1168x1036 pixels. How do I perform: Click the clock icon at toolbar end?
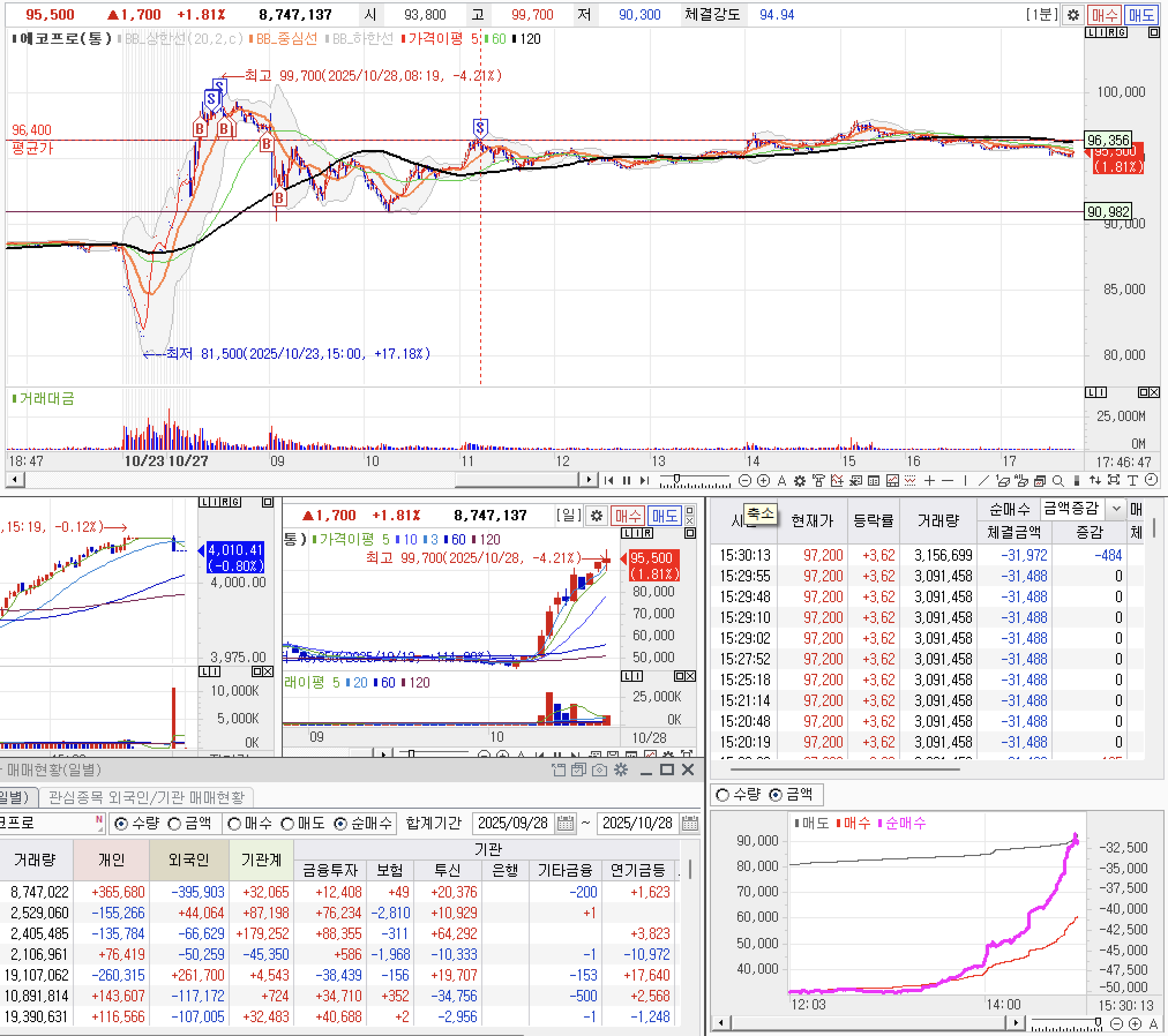pyautogui.click(x=1151, y=481)
